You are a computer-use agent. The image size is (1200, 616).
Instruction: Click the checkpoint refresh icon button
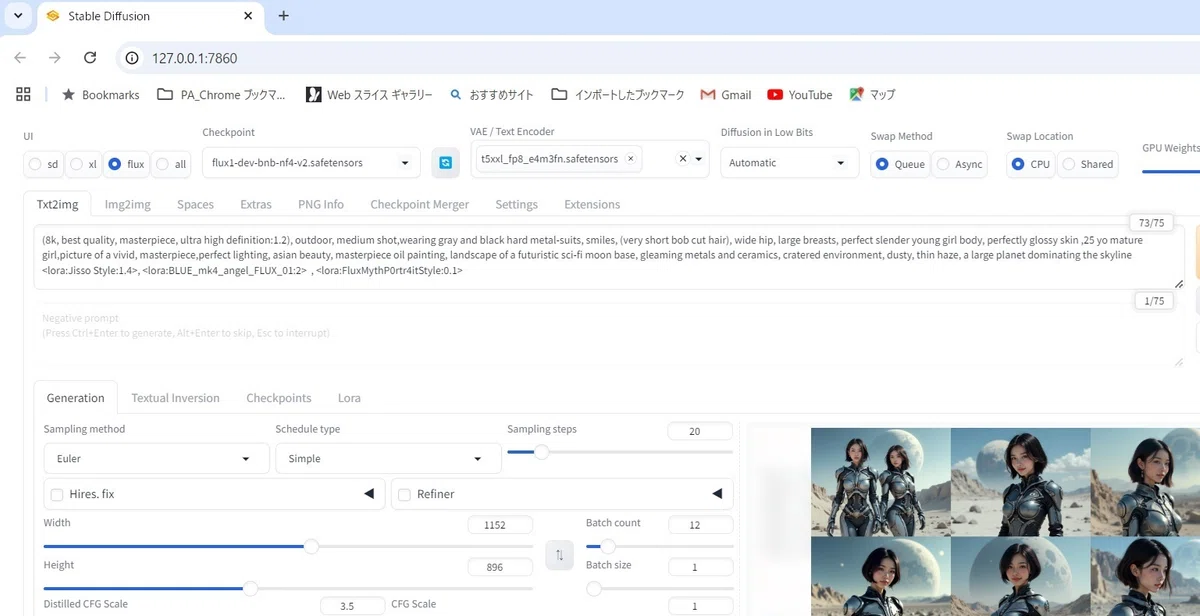(445, 163)
